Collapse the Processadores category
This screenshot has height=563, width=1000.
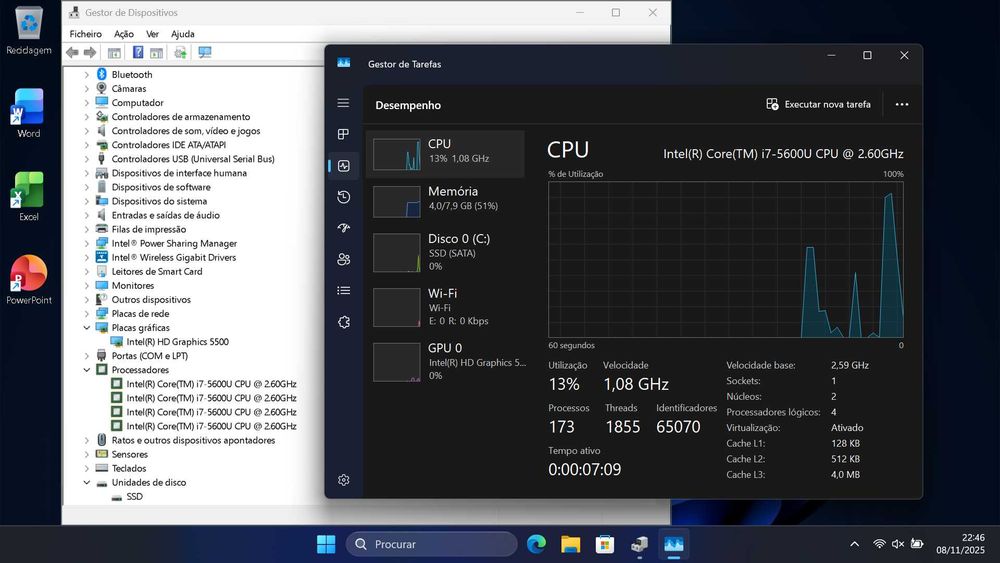(87, 370)
